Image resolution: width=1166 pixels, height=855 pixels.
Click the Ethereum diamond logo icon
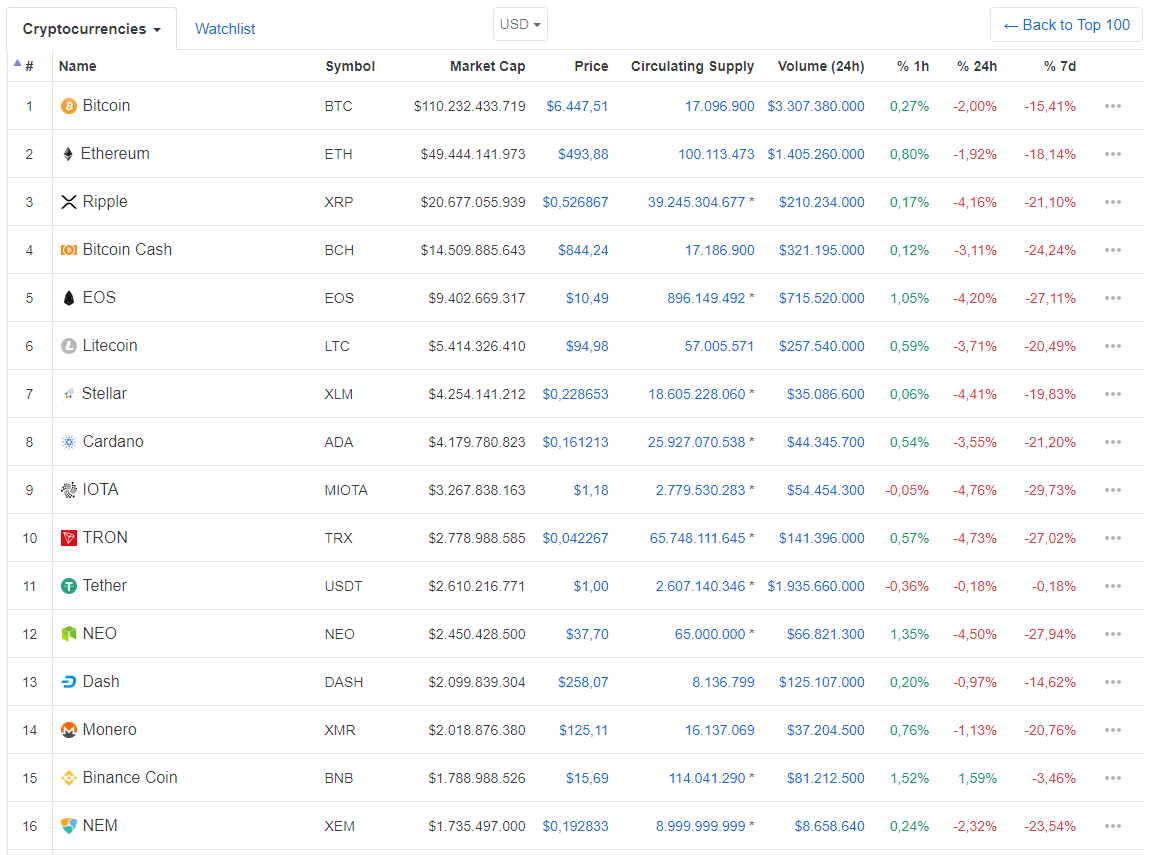click(x=68, y=154)
